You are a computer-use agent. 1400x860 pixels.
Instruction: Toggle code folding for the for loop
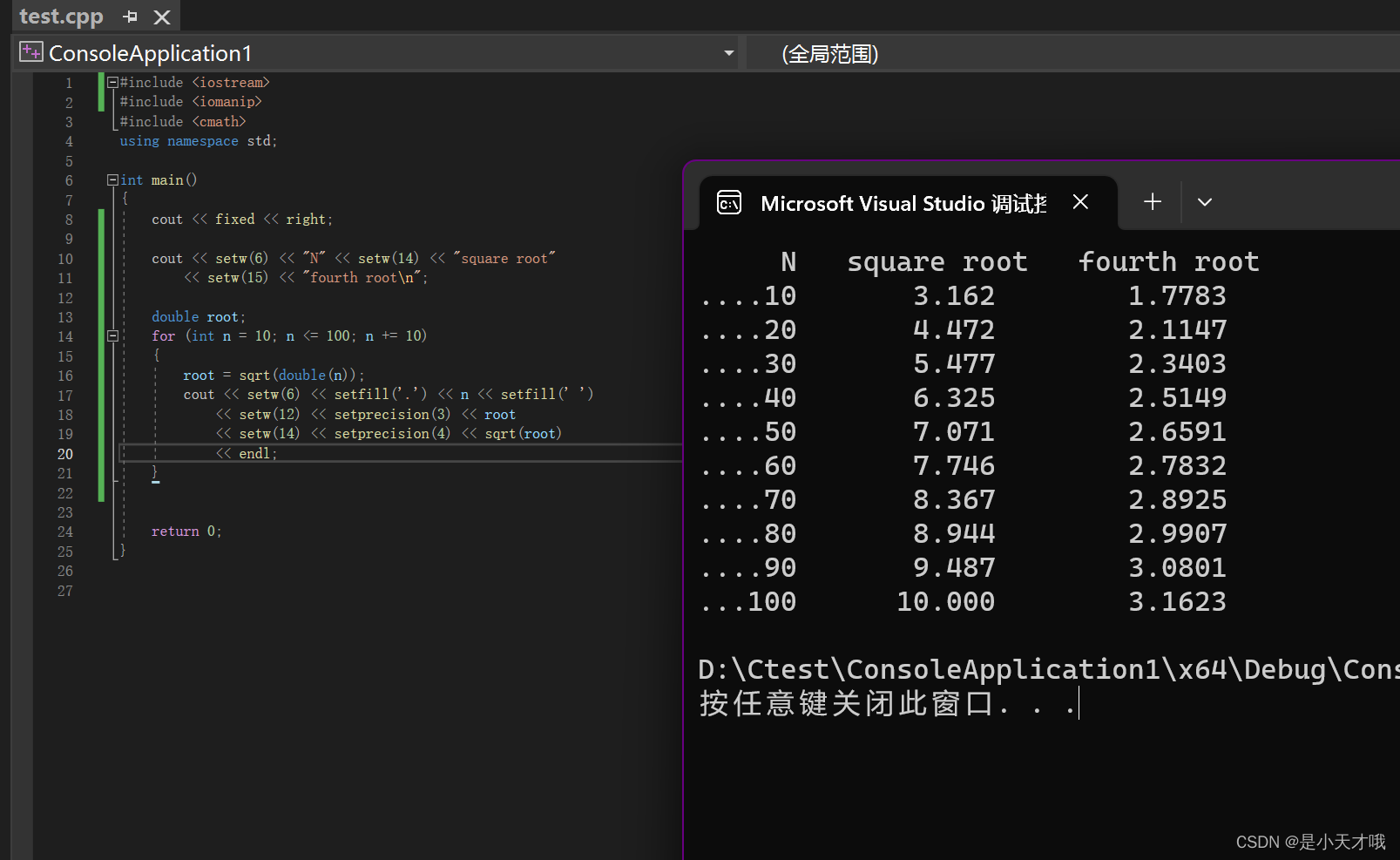click(112, 335)
